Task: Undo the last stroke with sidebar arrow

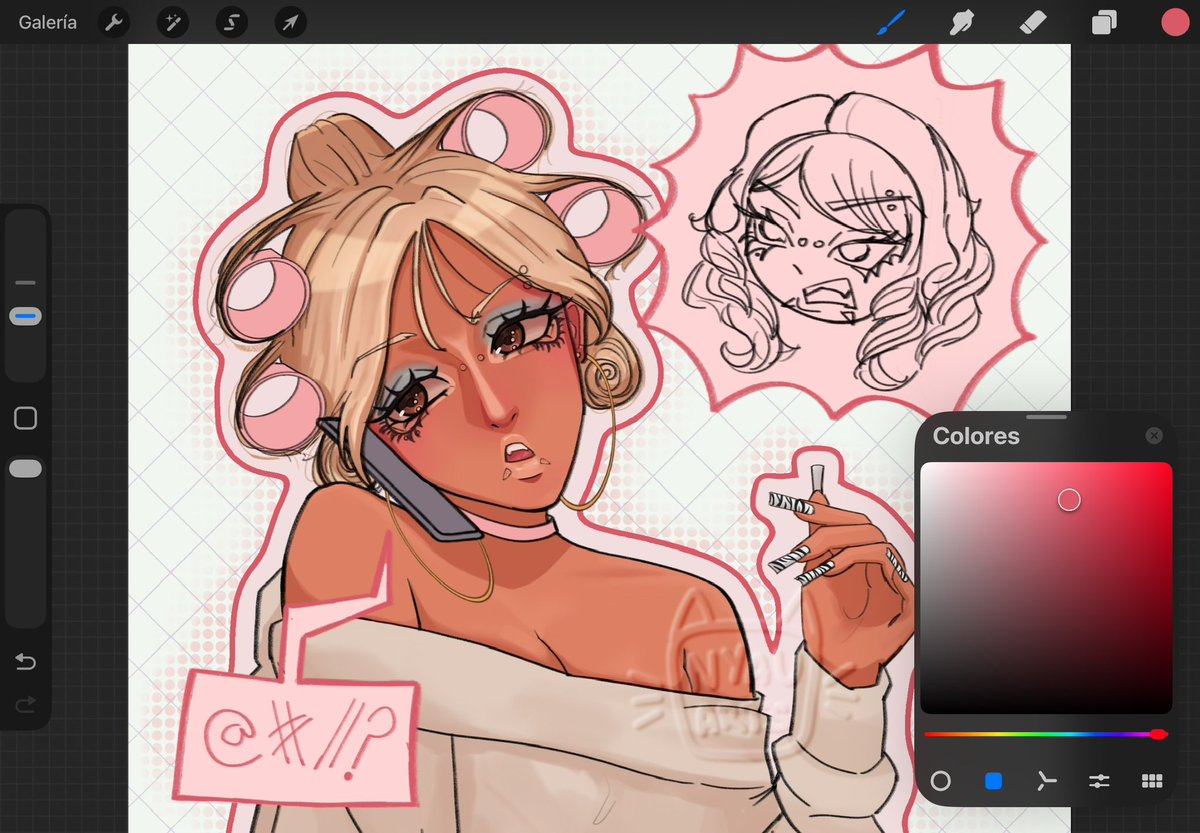Action: [25, 662]
